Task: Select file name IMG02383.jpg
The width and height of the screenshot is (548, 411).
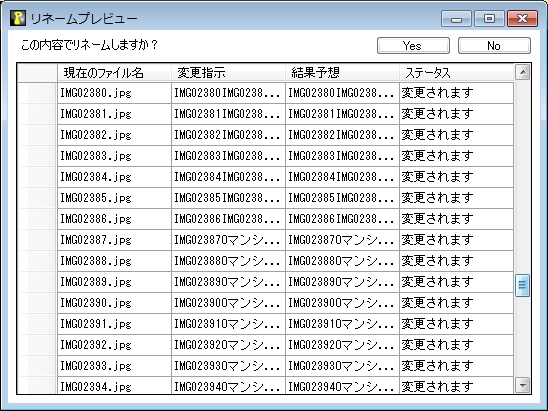Action: tap(115, 156)
